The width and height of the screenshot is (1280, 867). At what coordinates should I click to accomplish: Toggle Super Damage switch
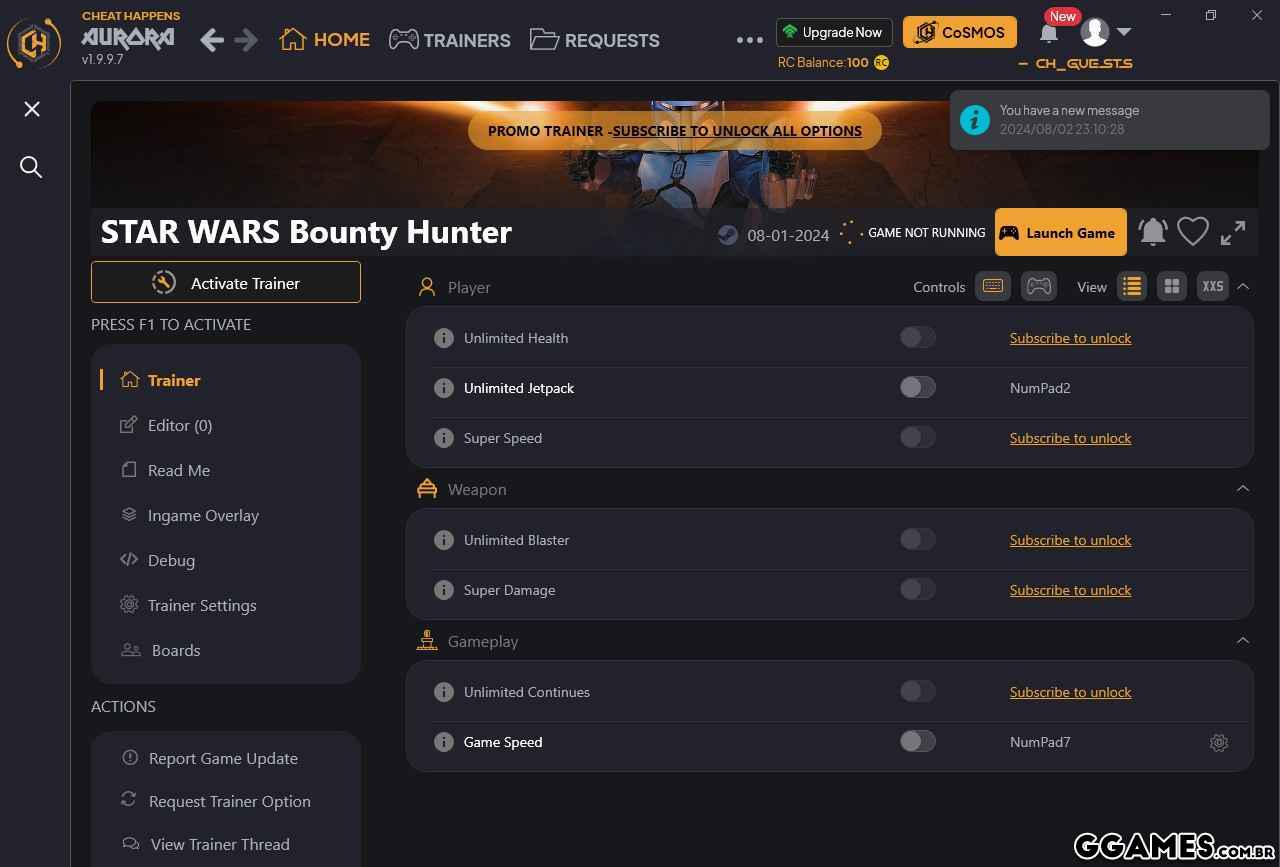(918, 589)
